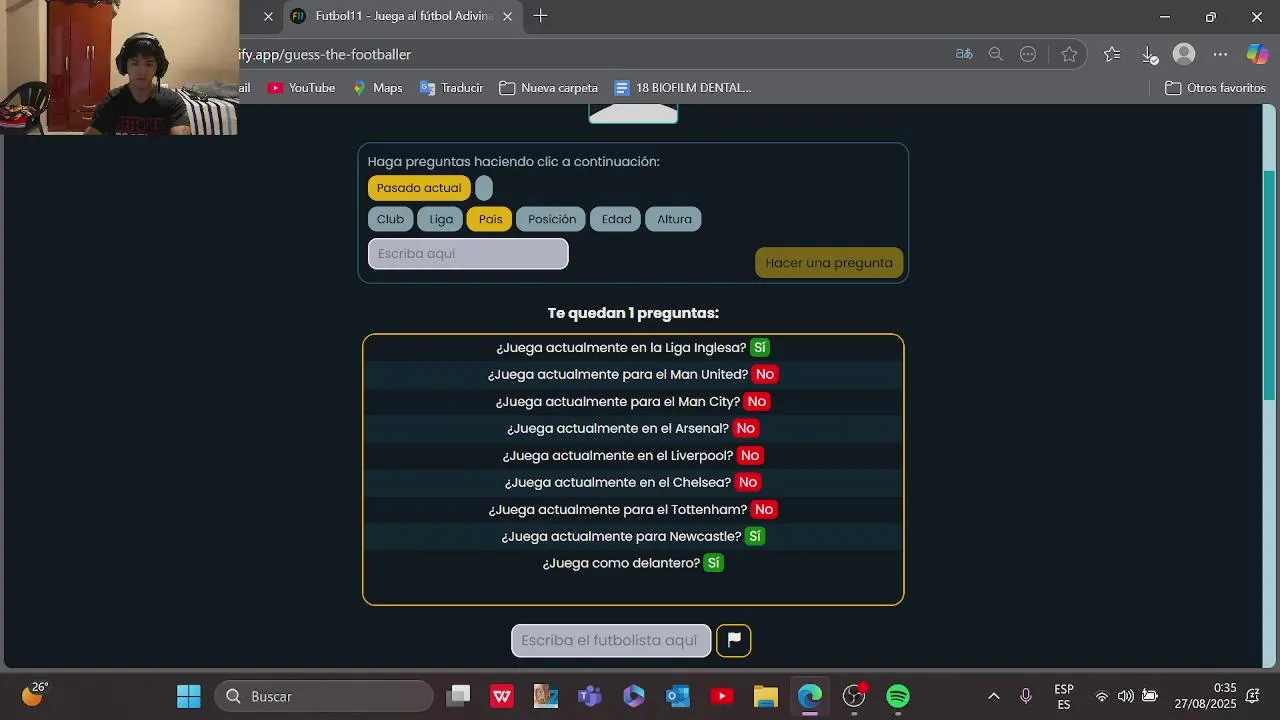Open Traducir bookmark

[451, 88]
